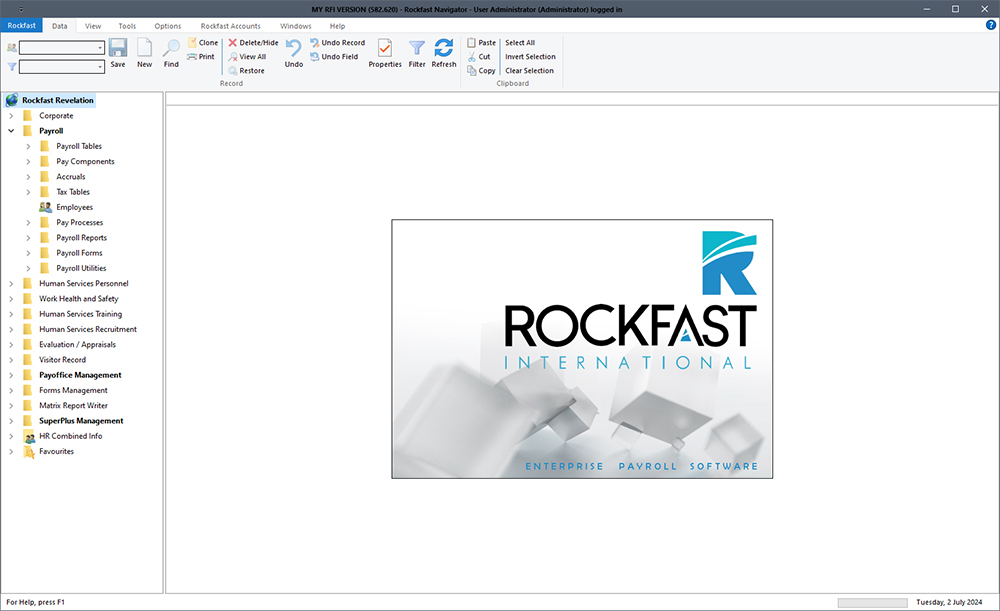The image size is (1000, 611).
Task: Open the lower filter combo box dropdown
Action: point(100,67)
